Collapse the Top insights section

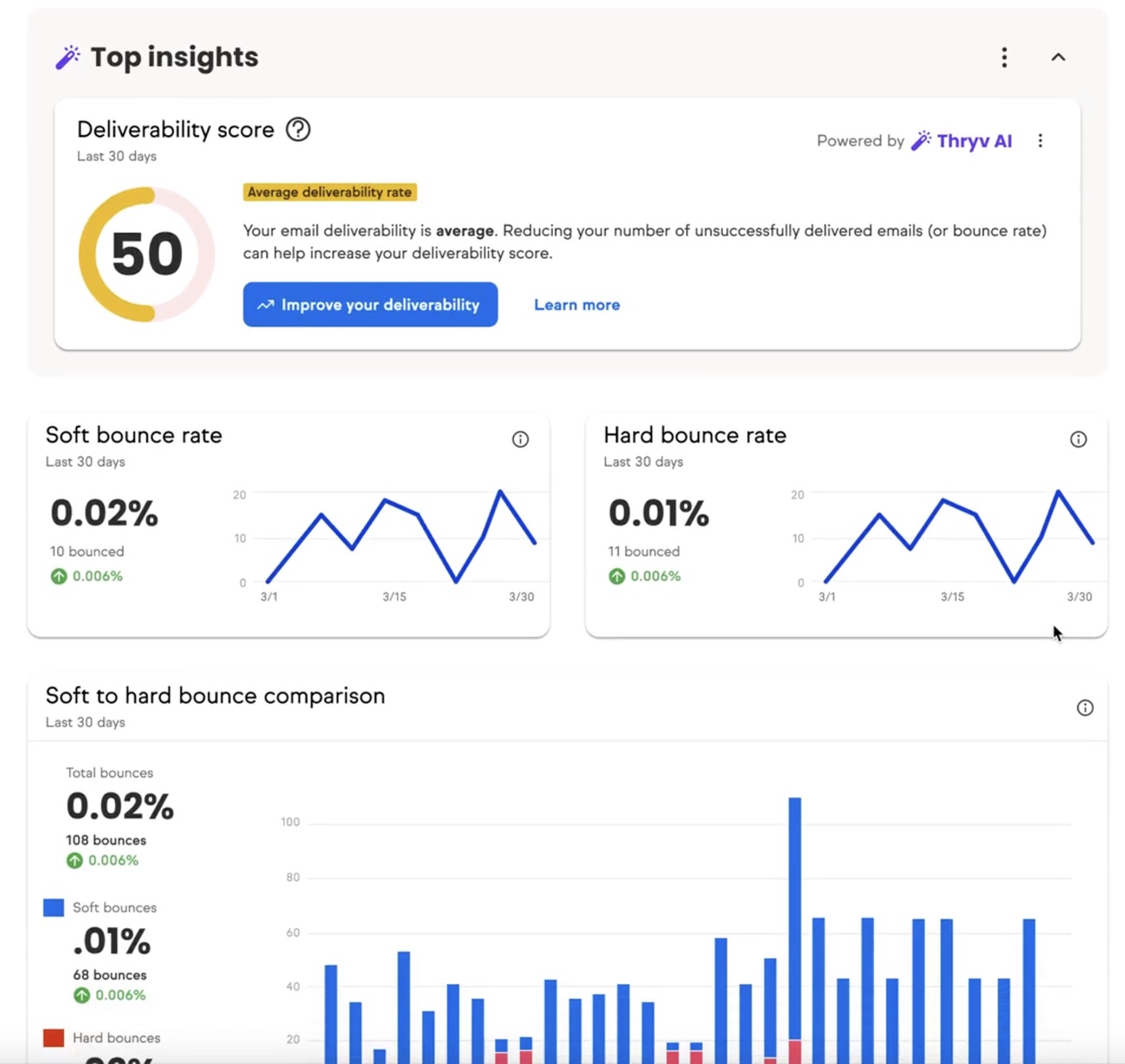pyautogui.click(x=1057, y=57)
